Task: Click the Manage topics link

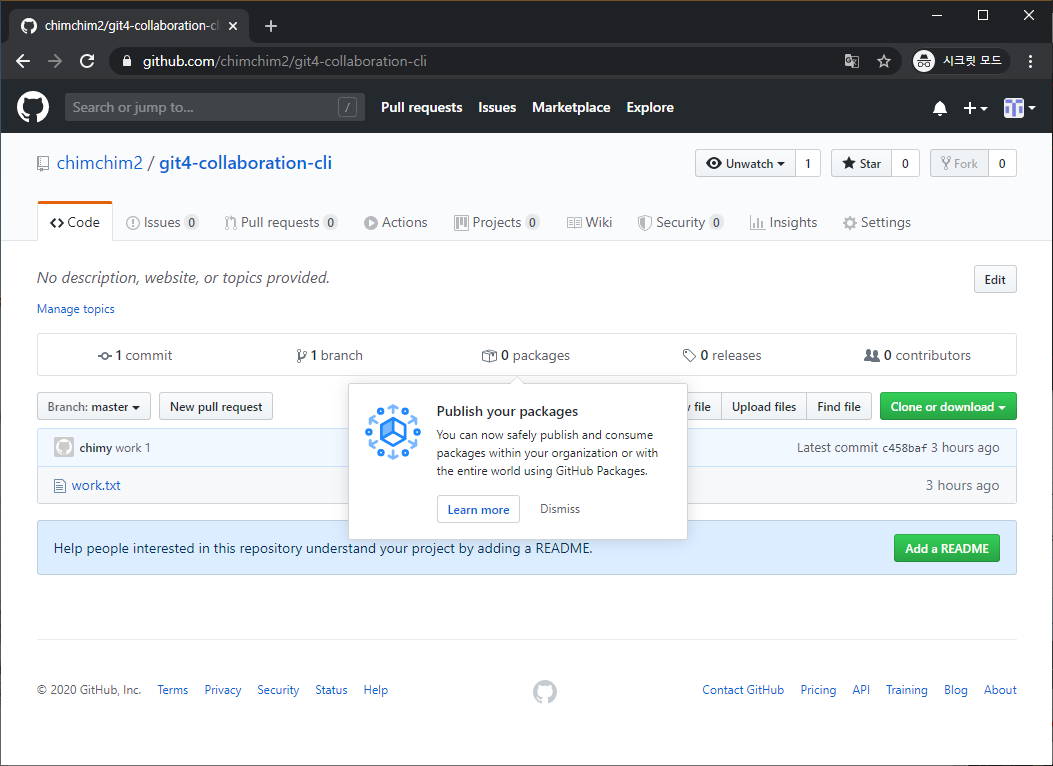Action: pos(76,309)
